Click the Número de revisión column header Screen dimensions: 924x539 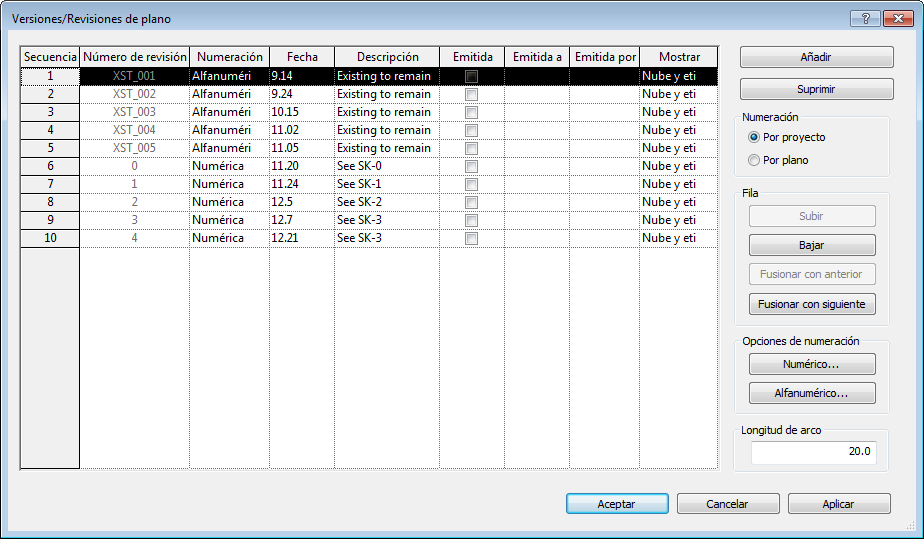(134, 57)
